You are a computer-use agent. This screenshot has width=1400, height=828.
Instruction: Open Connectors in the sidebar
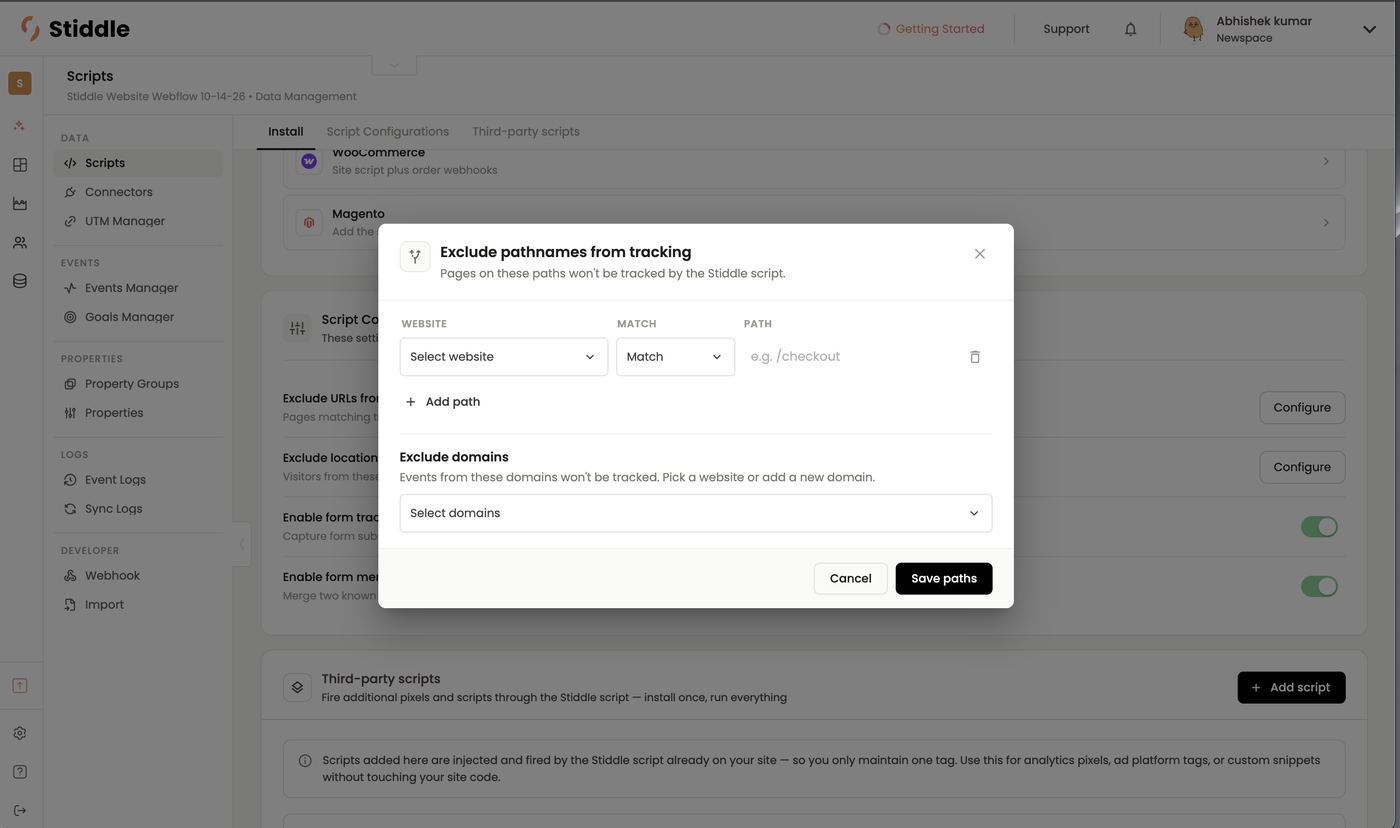click(x=138, y=192)
